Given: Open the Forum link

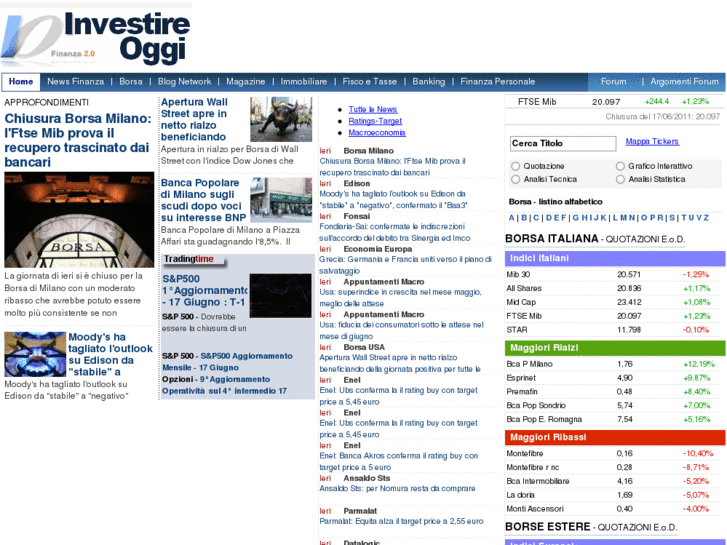Looking at the screenshot, I should click(613, 82).
